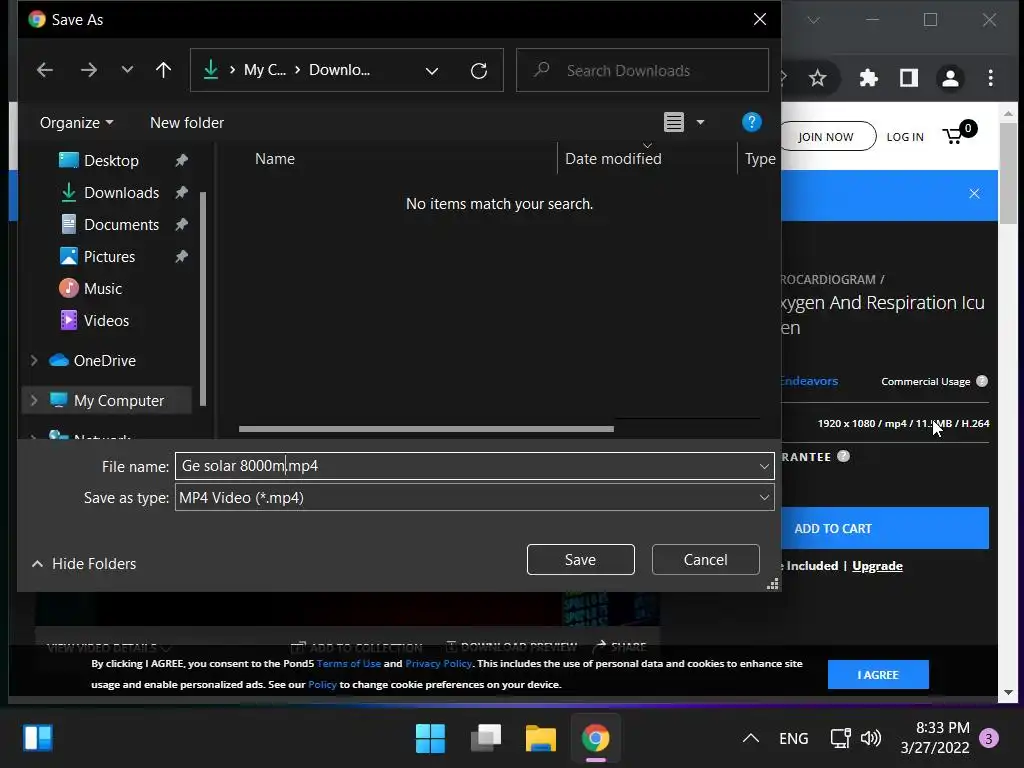
Task: Select Downloads in navigation pane
Action: [x=121, y=193]
